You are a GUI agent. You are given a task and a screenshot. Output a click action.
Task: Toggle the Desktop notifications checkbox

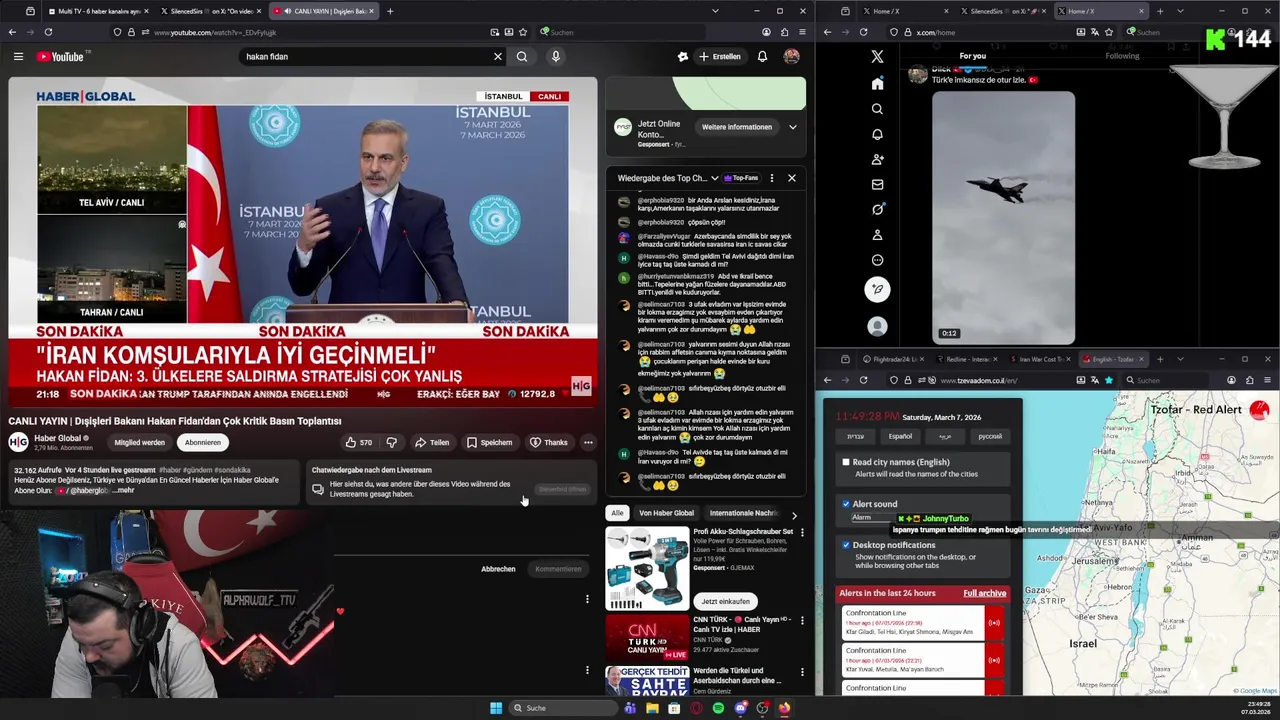846,545
